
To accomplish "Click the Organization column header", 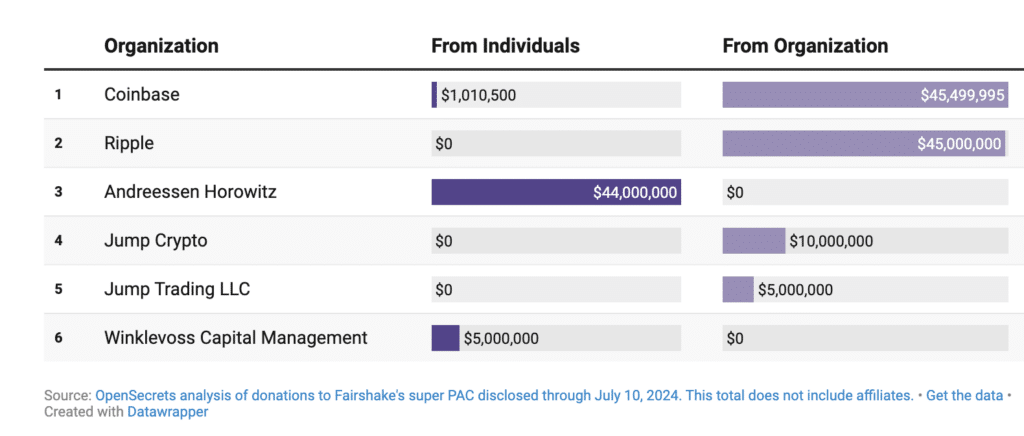I will tap(161, 46).
